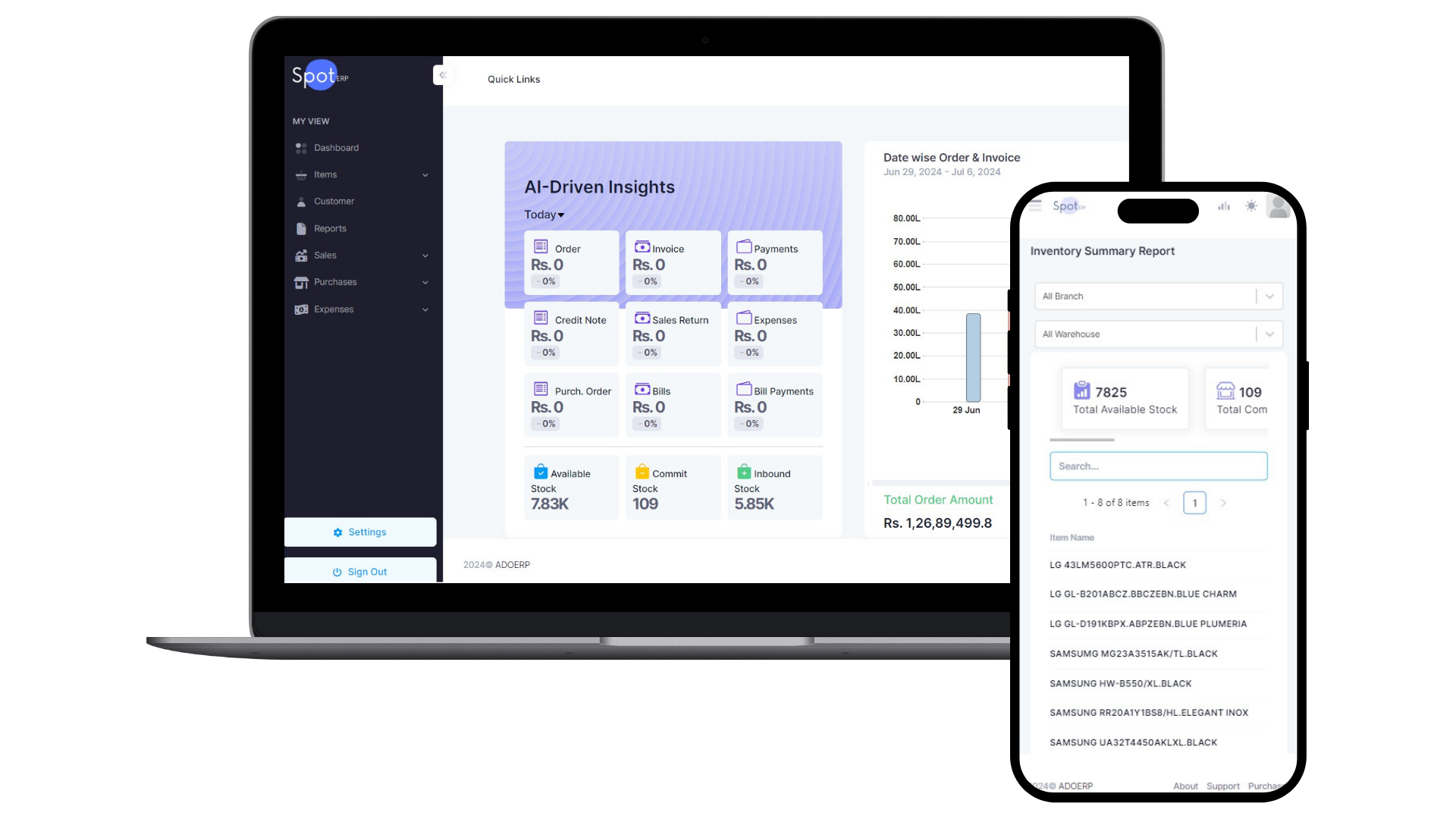
Task: Click Quick Links tab at top
Action: tap(514, 79)
